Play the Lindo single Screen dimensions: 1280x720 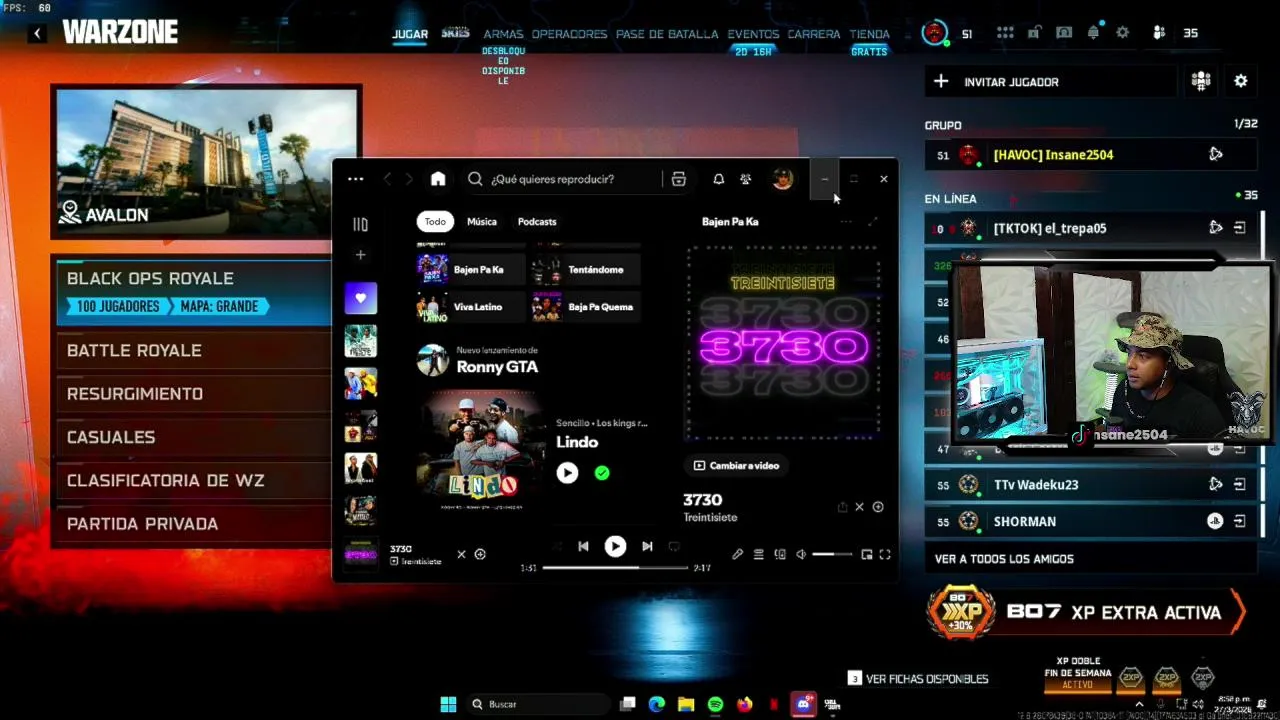[x=567, y=473]
